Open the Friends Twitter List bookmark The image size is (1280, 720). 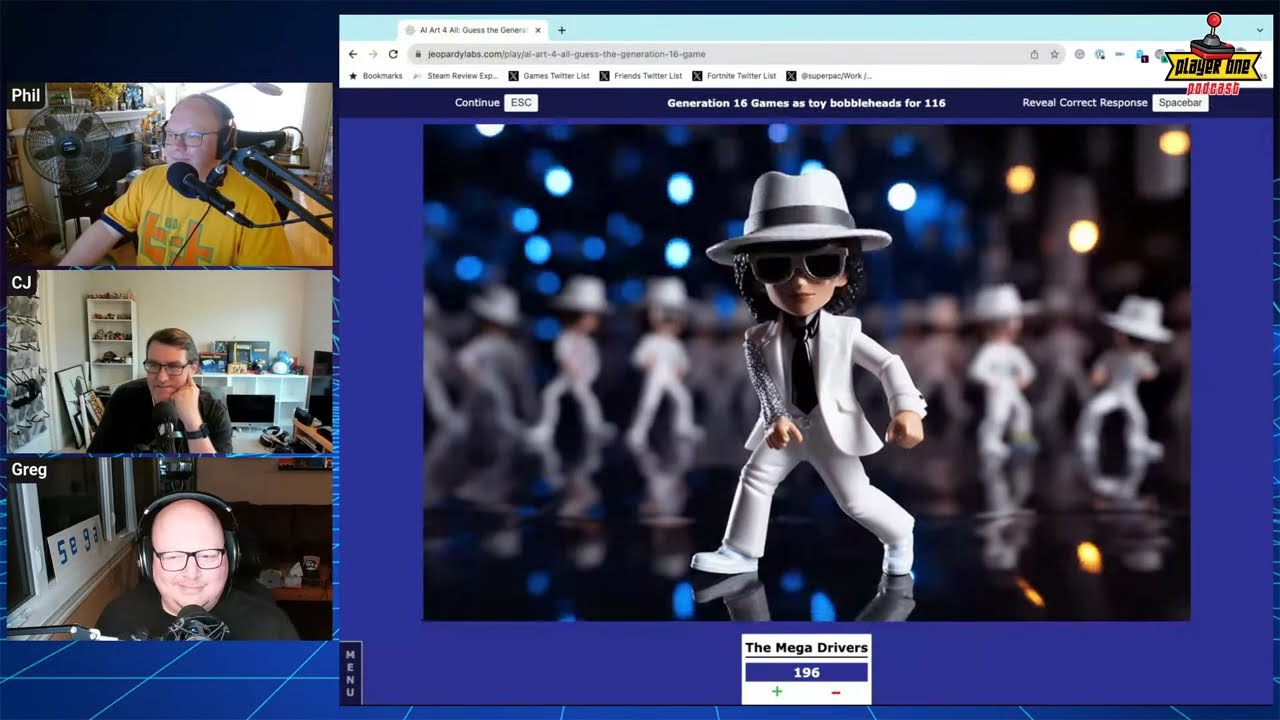pos(640,76)
